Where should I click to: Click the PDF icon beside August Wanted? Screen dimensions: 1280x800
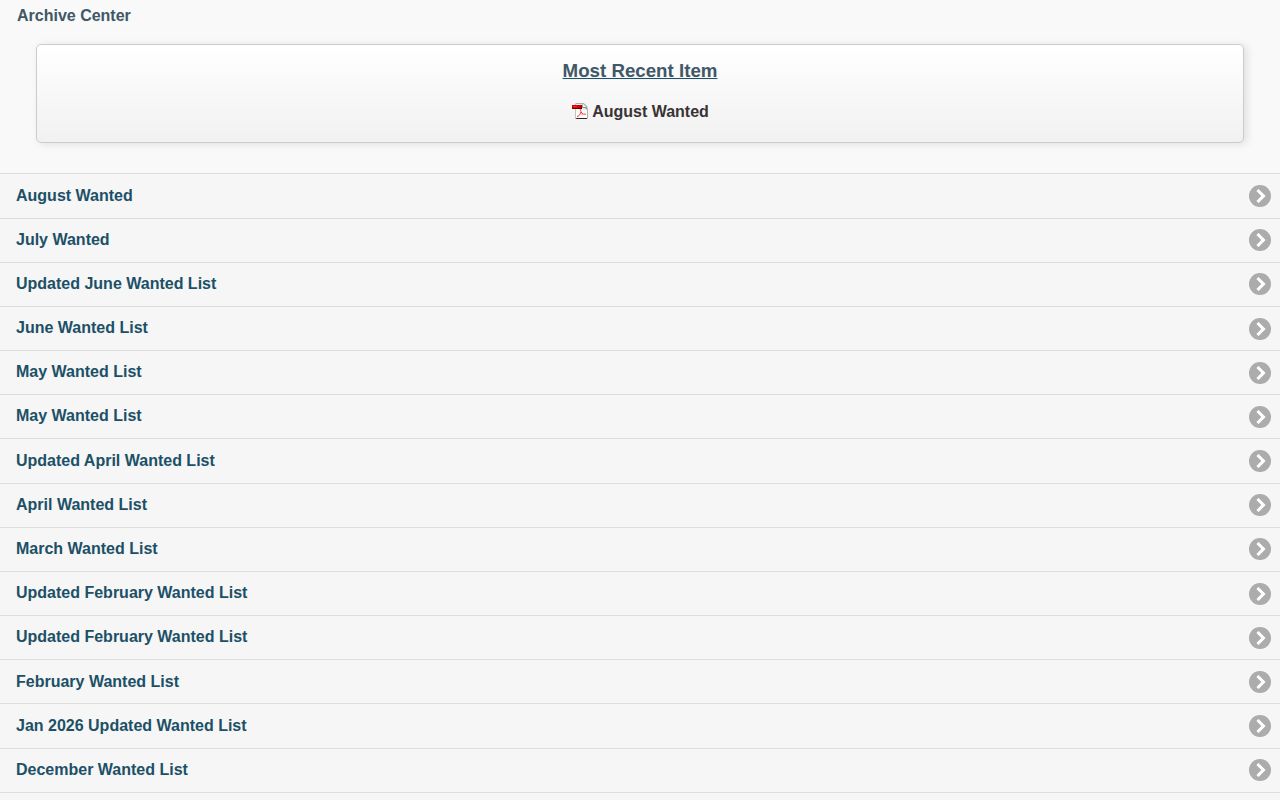(x=580, y=111)
